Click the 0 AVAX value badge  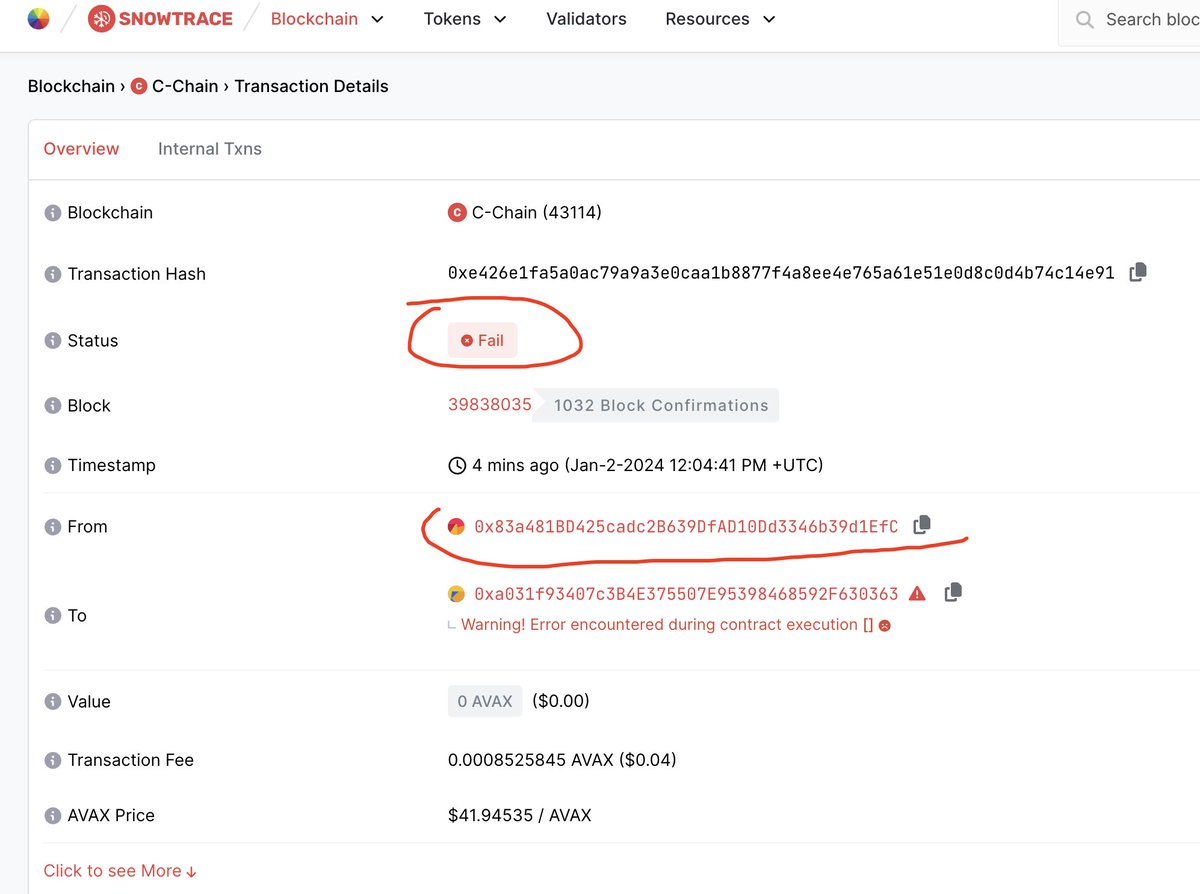[x=485, y=702]
